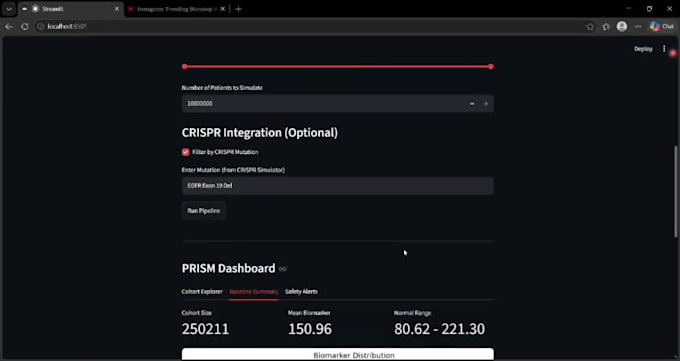Decrease patients count with minus stepper
Image resolution: width=680 pixels, height=361 pixels.
[472, 104]
